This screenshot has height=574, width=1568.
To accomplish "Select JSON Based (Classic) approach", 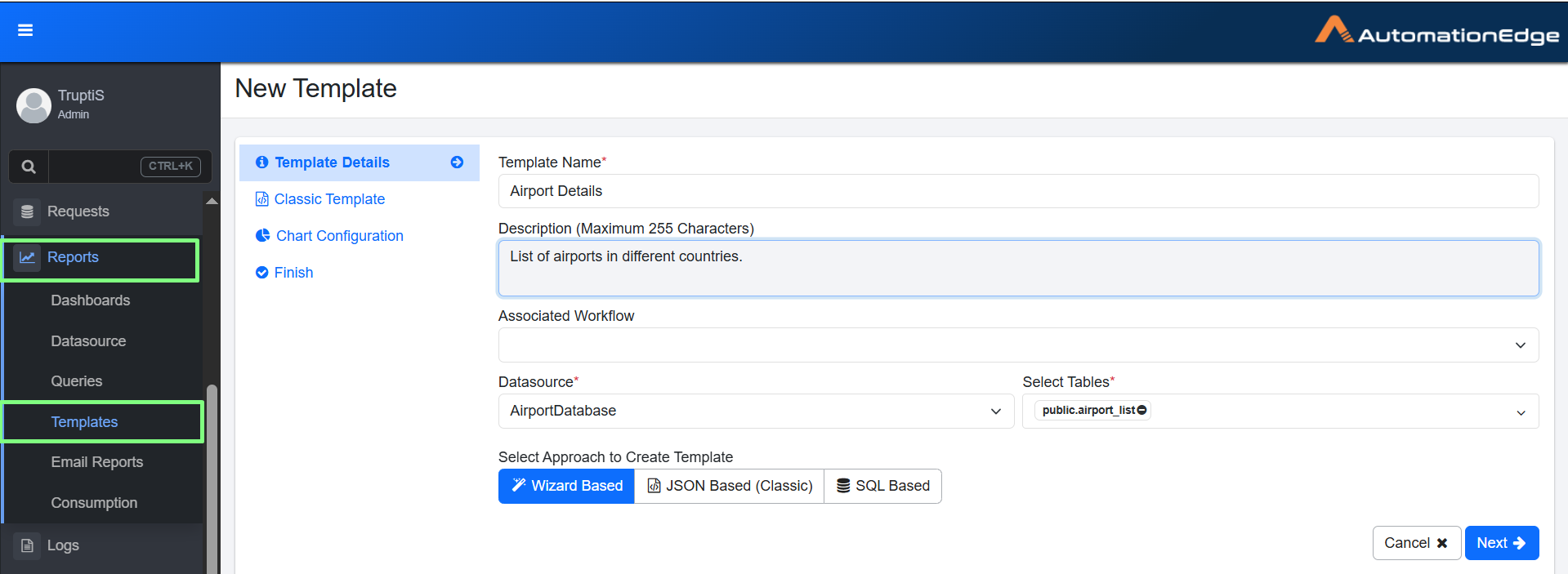I will click(729, 486).
